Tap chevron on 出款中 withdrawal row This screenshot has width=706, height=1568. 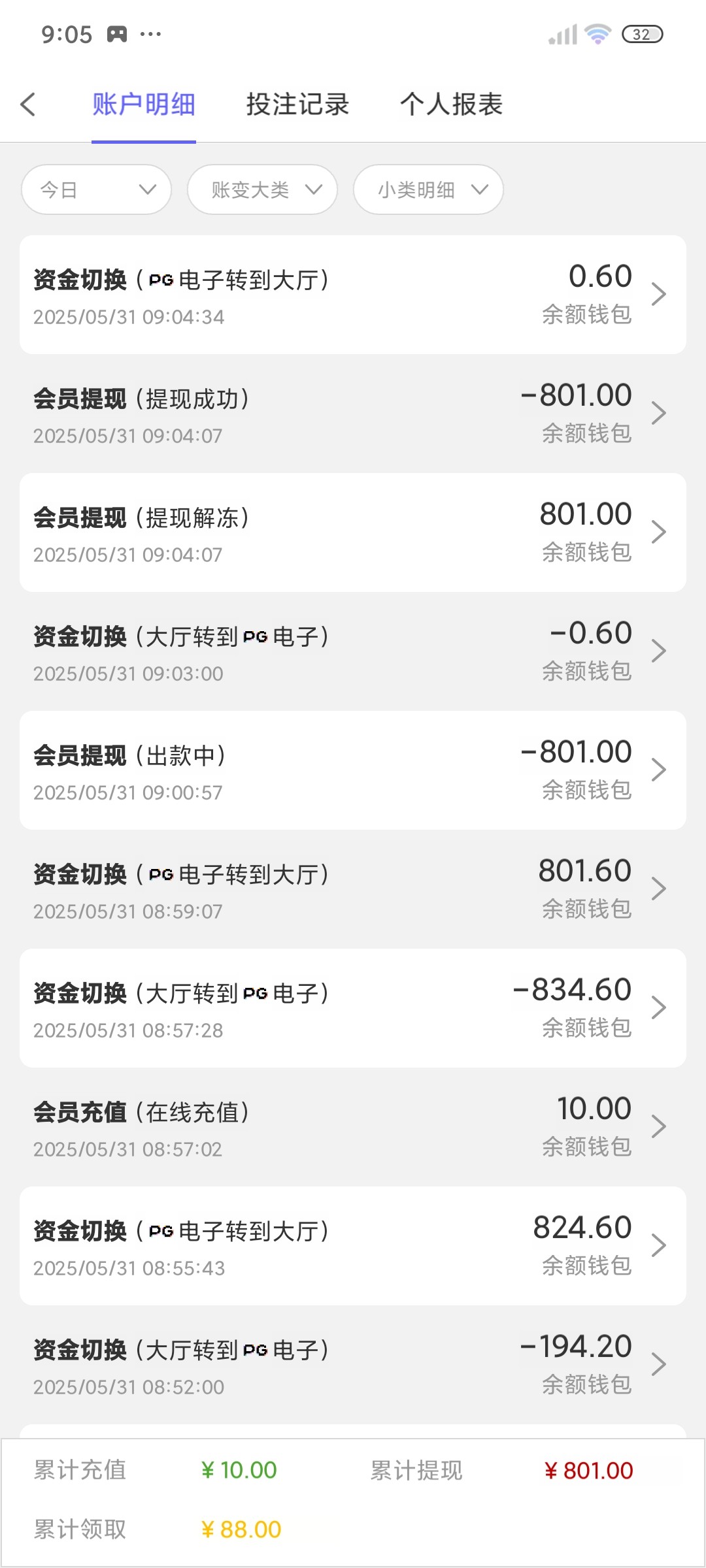click(659, 770)
